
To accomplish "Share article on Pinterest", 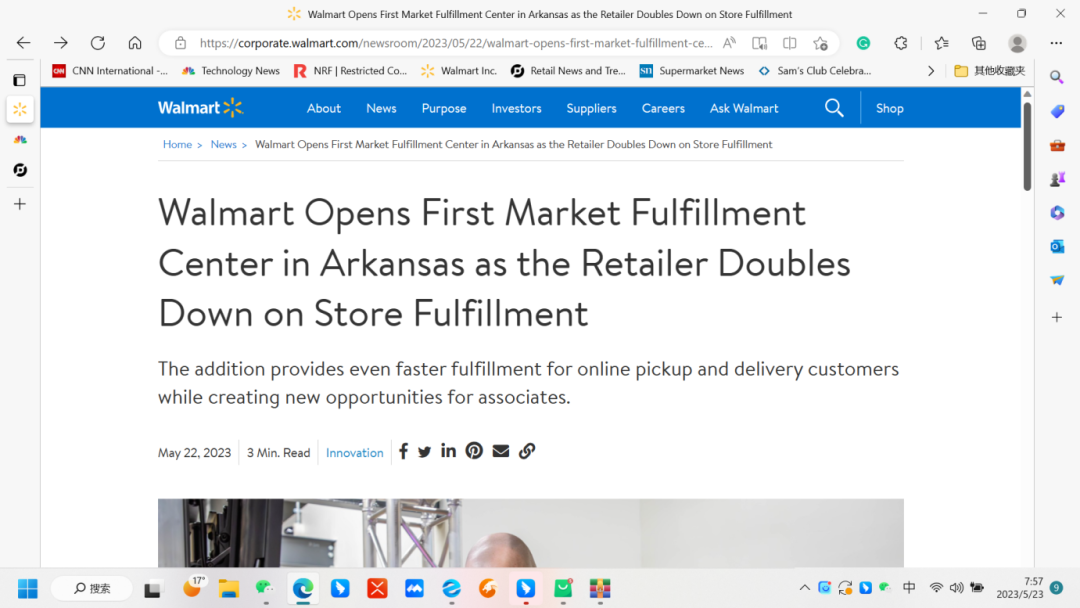I will coord(474,451).
